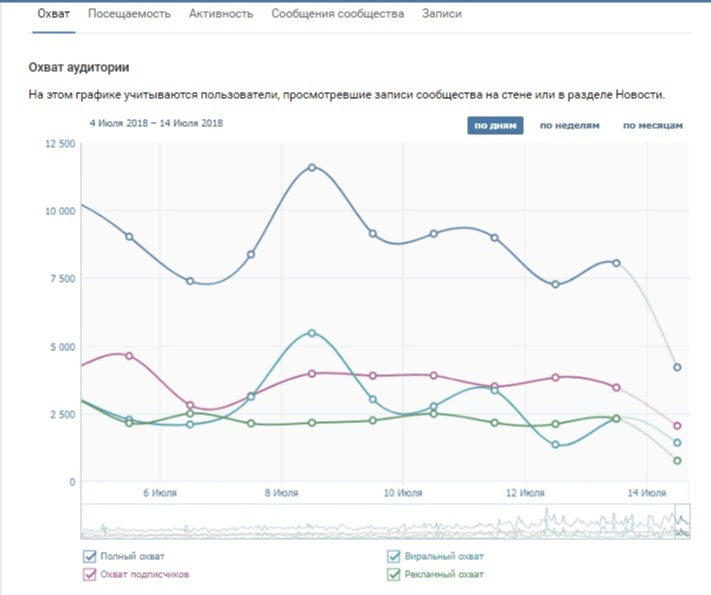Click the last viral reach point near 1 400
The width and height of the screenshot is (711, 595).
point(677,443)
